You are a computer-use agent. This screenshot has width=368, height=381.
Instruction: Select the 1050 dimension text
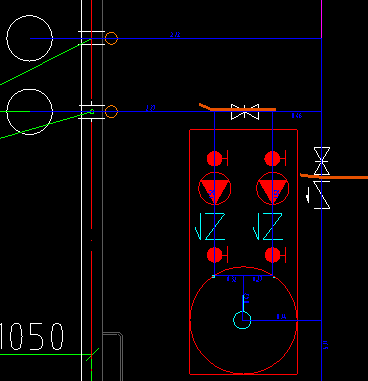[x=32, y=337]
